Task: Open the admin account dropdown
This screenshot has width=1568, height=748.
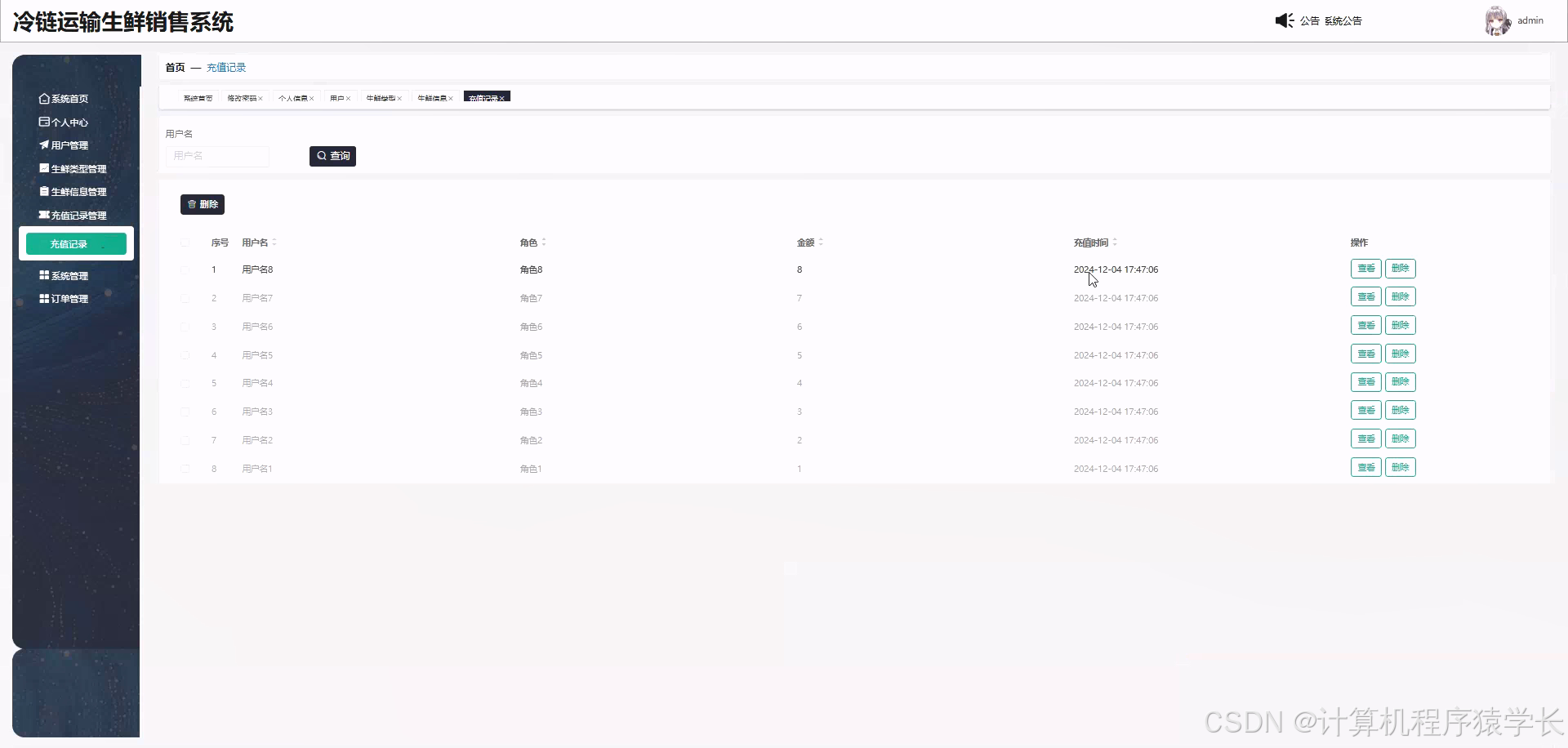Action: tap(1530, 20)
